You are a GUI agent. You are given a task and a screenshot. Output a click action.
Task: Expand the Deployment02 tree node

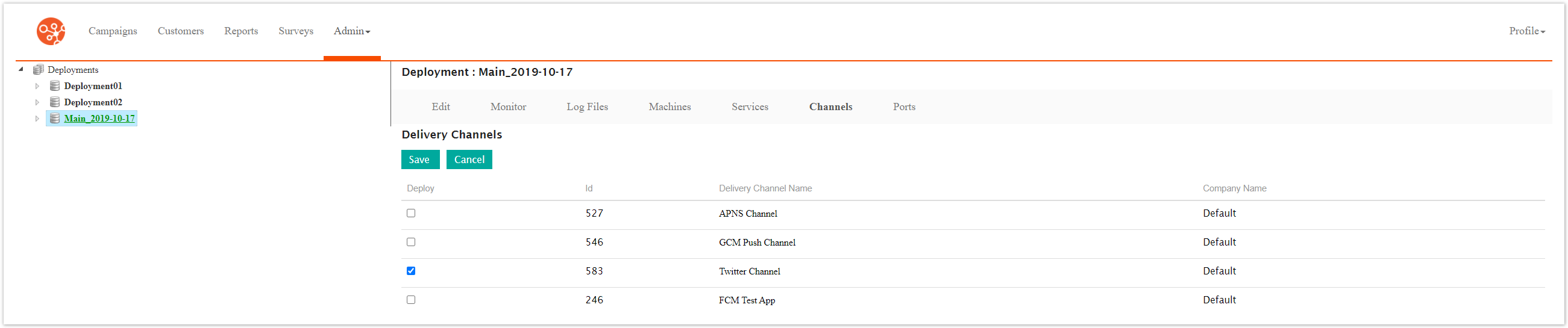click(37, 103)
